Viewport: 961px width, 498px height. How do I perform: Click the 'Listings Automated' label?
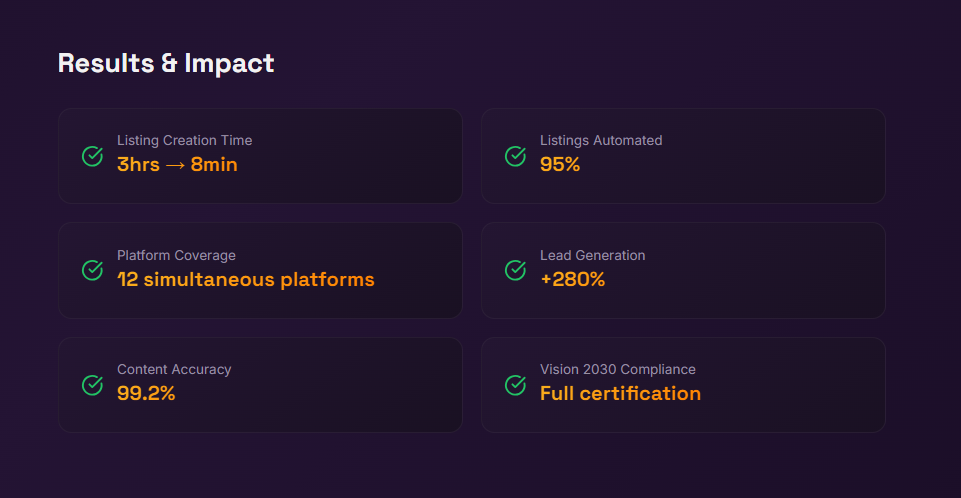pyautogui.click(x=601, y=141)
